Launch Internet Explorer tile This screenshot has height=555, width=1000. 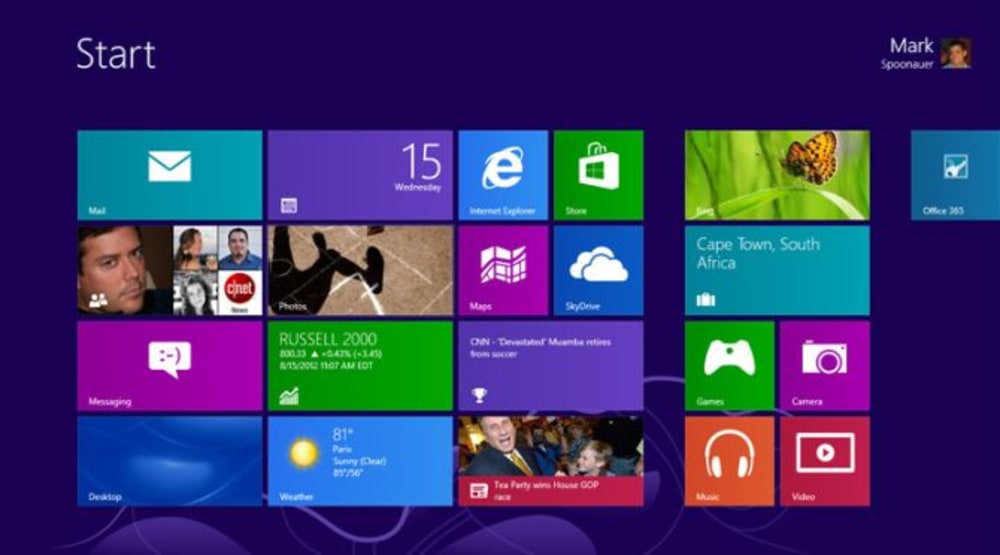click(x=503, y=175)
